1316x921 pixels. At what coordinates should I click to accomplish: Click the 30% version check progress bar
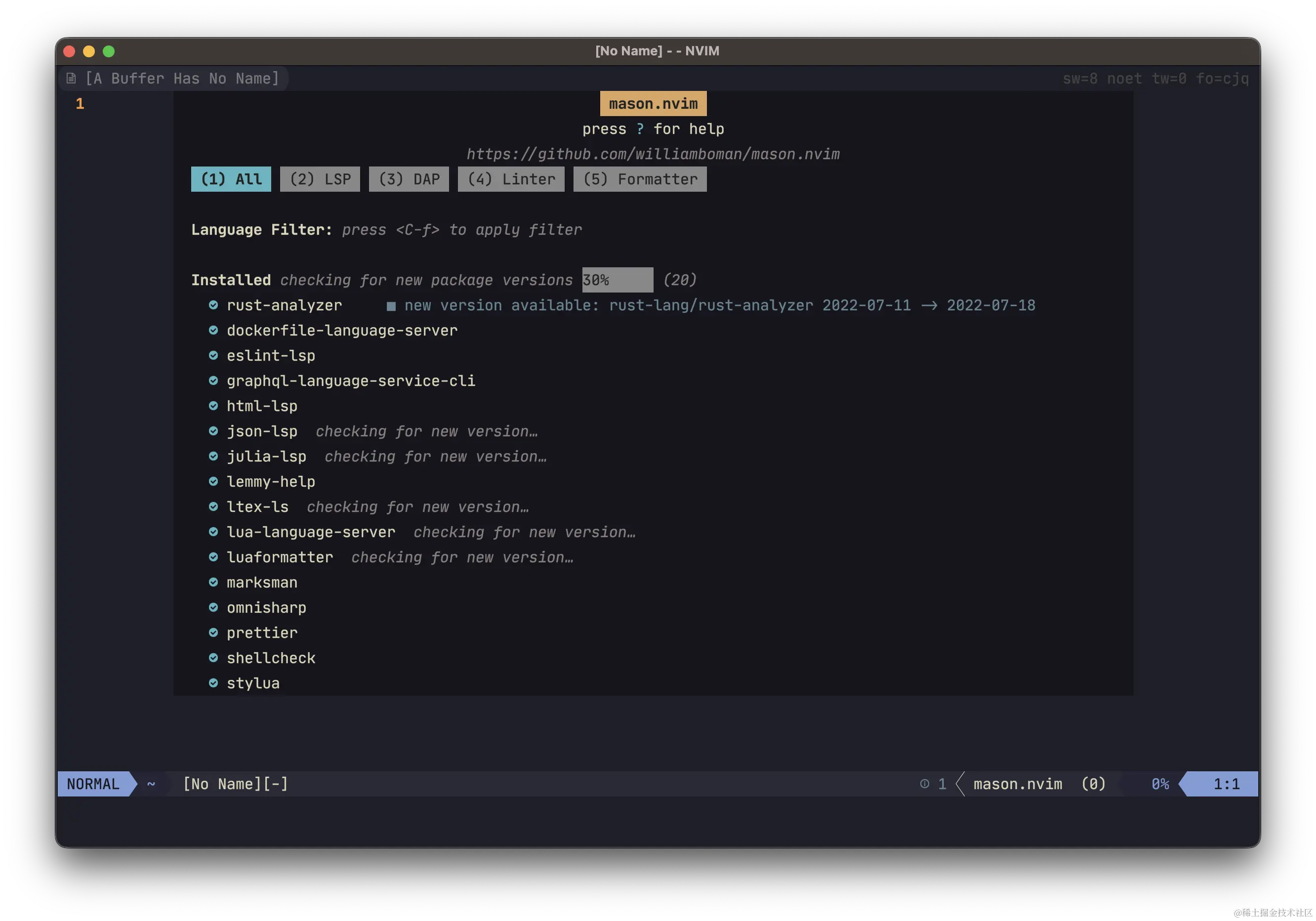tap(617, 280)
